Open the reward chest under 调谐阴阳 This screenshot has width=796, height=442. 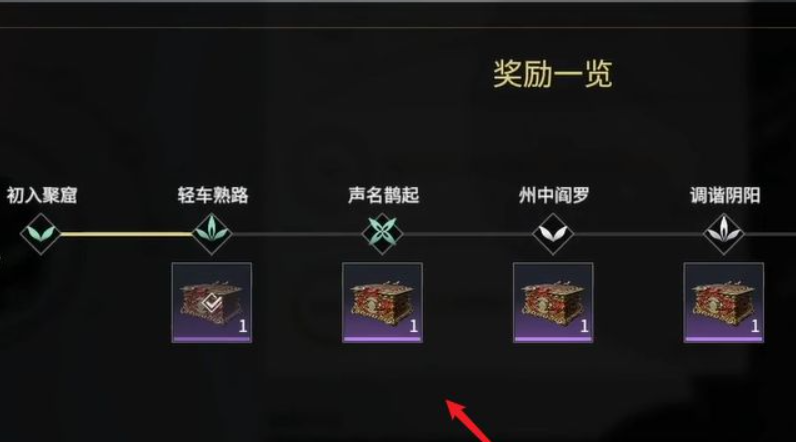click(x=723, y=302)
